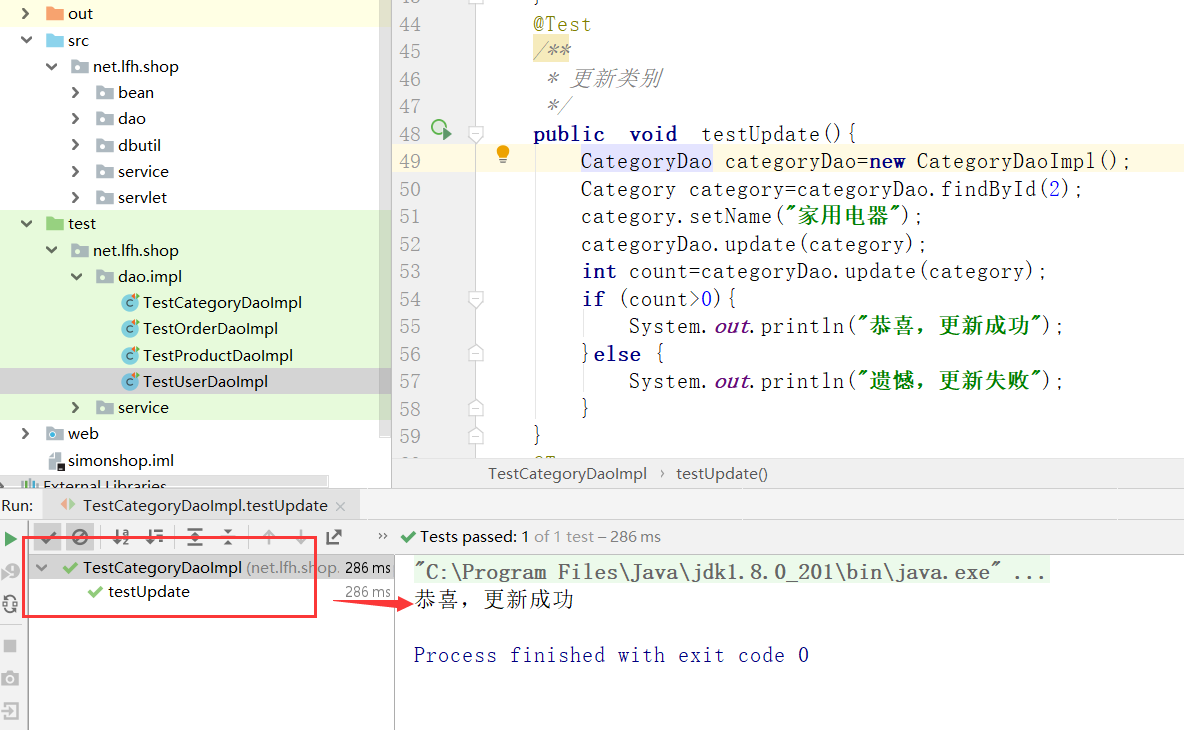This screenshot has width=1184, height=730.
Task: Click project tree horizontal scrollbar
Action: (166, 482)
